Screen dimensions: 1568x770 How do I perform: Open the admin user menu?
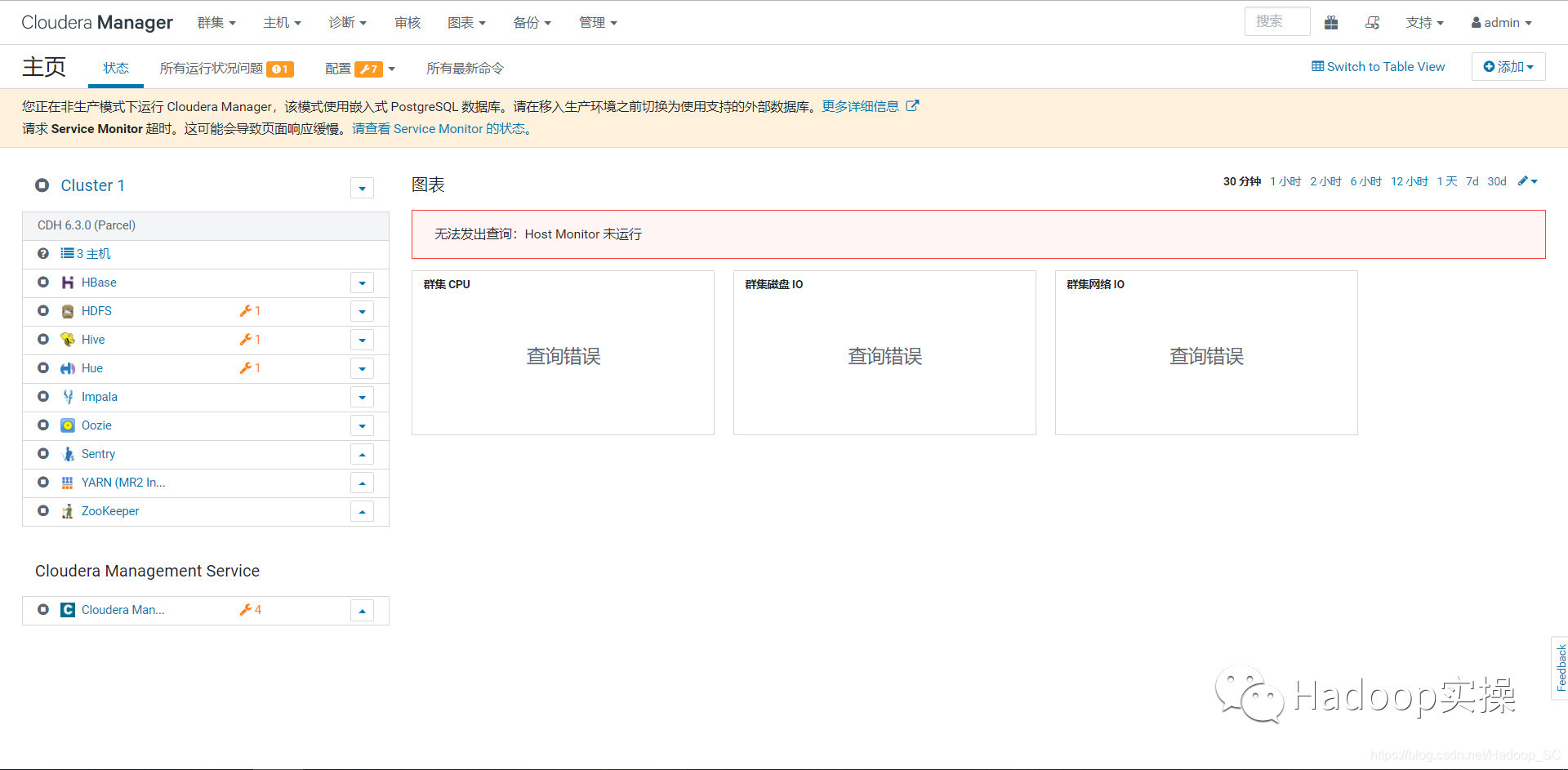pyautogui.click(x=1501, y=23)
